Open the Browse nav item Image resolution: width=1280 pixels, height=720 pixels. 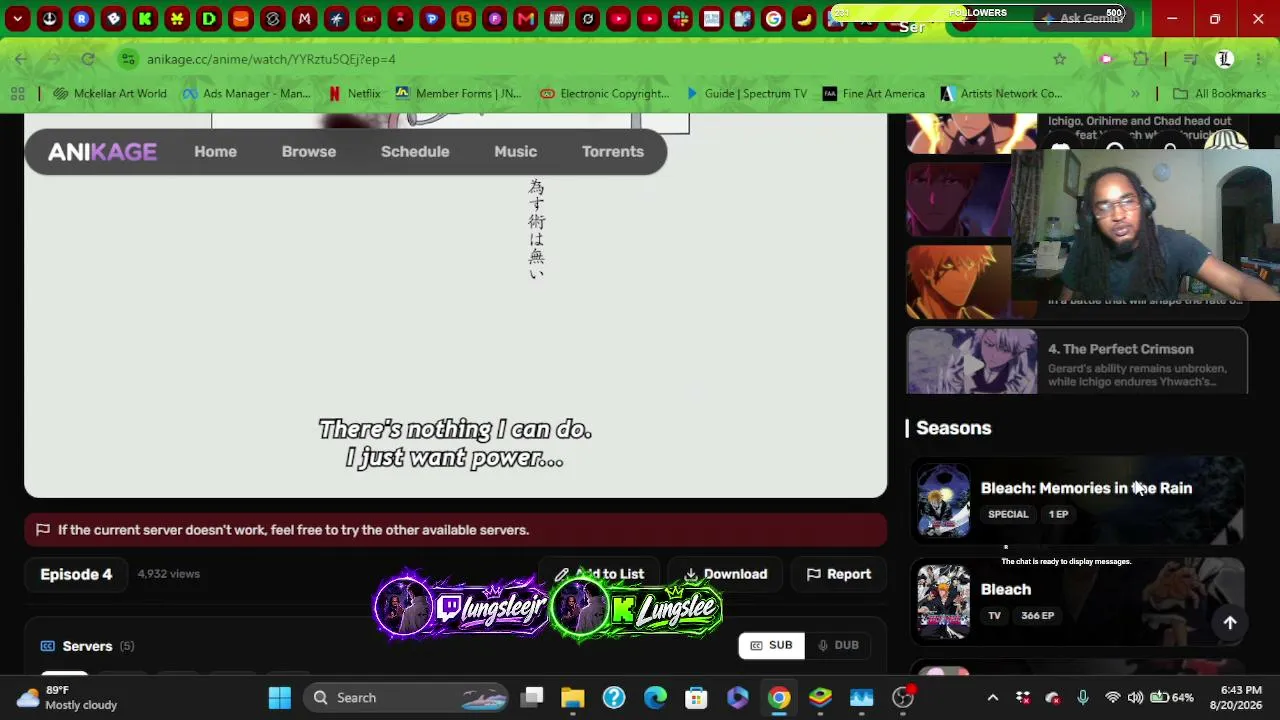308,152
